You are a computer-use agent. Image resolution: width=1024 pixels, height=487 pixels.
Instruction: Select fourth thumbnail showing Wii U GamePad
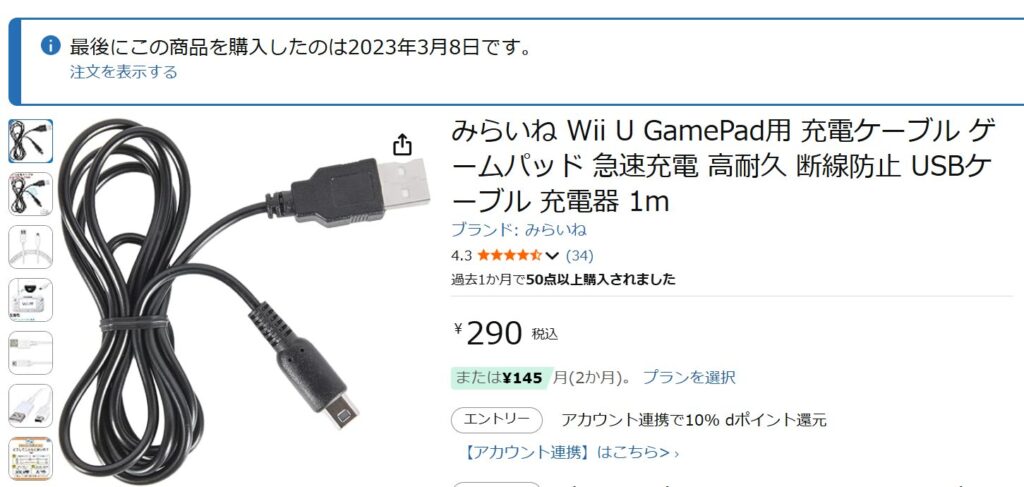point(31,300)
